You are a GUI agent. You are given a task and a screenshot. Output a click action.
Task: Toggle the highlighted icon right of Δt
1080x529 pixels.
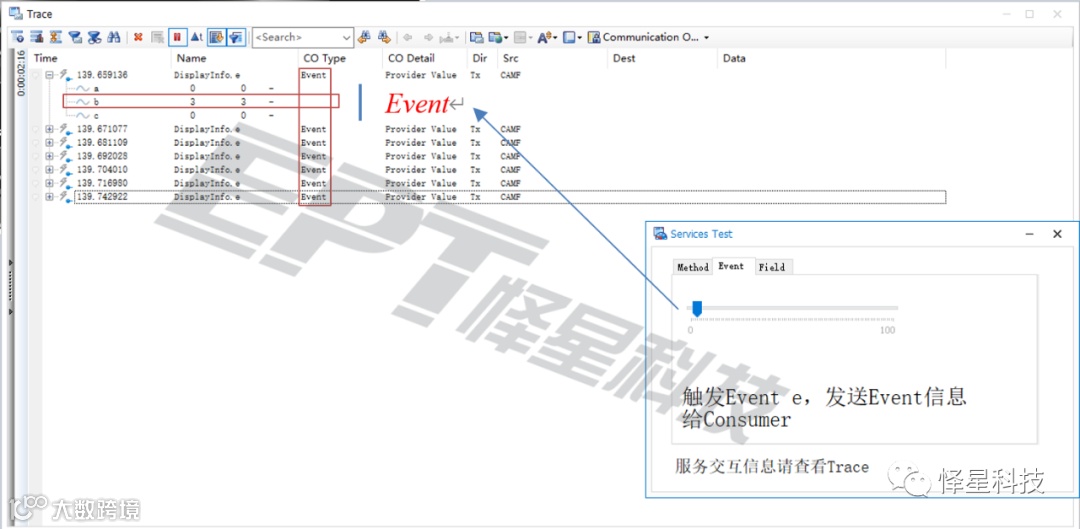pyautogui.click(x=216, y=37)
